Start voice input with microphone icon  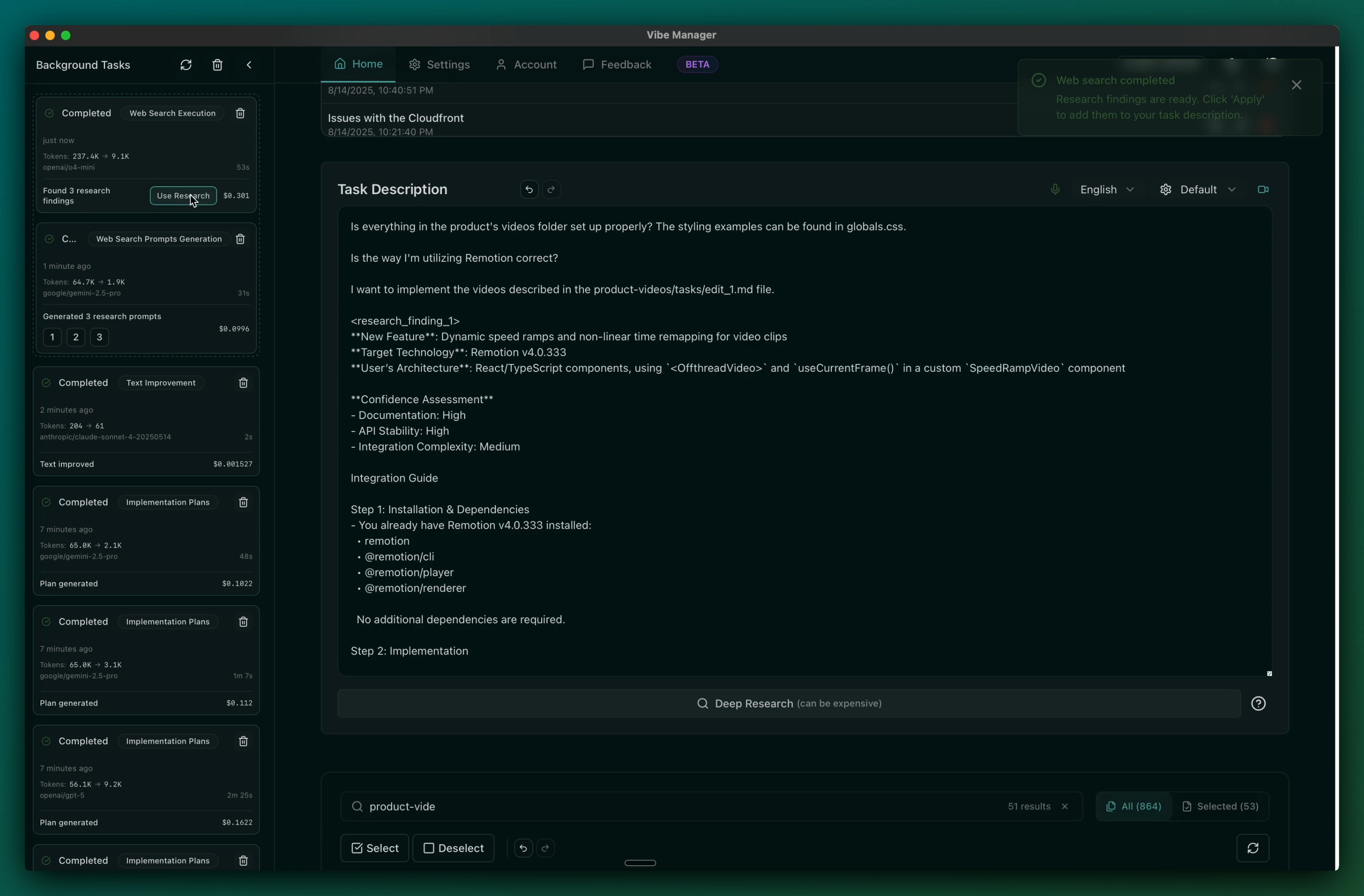click(1055, 189)
